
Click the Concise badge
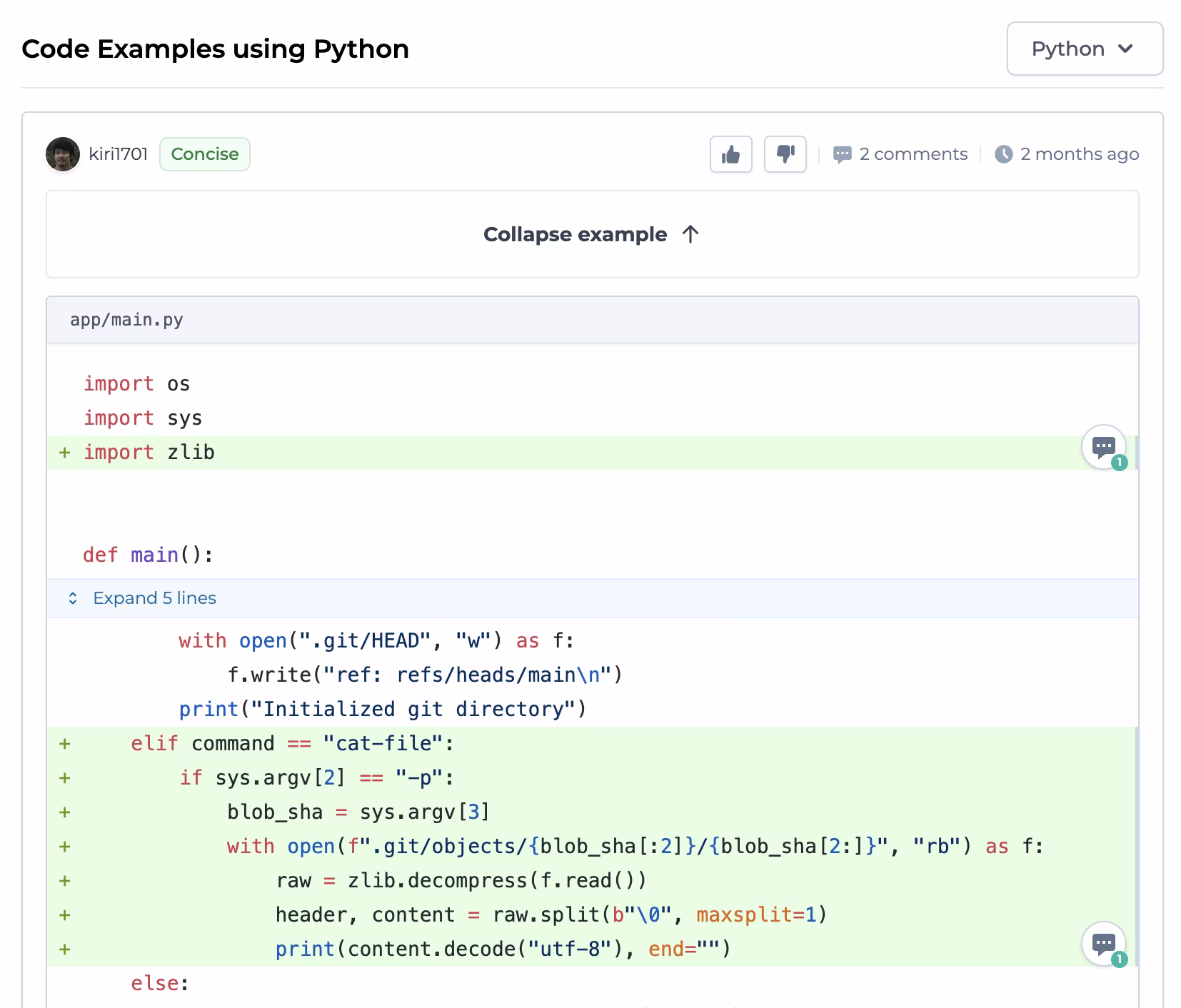click(205, 154)
